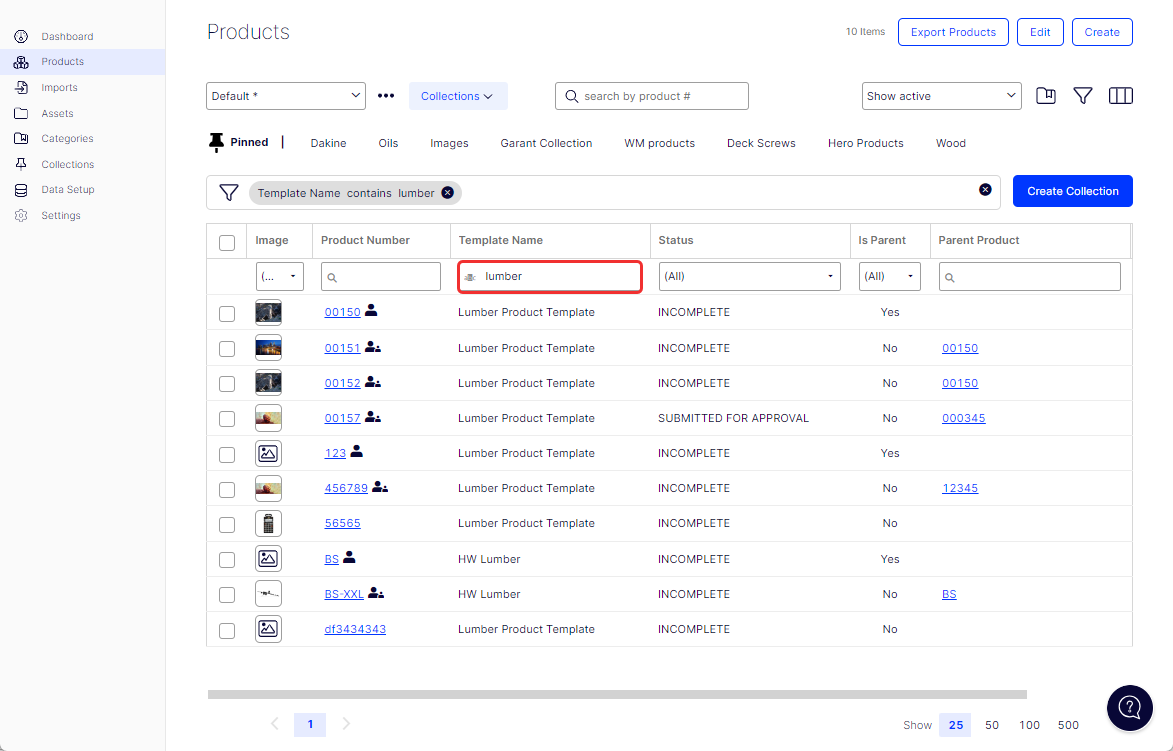1173x751 pixels.
Task: Open the Collections dropdown near the search bar
Action: (x=458, y=95)
